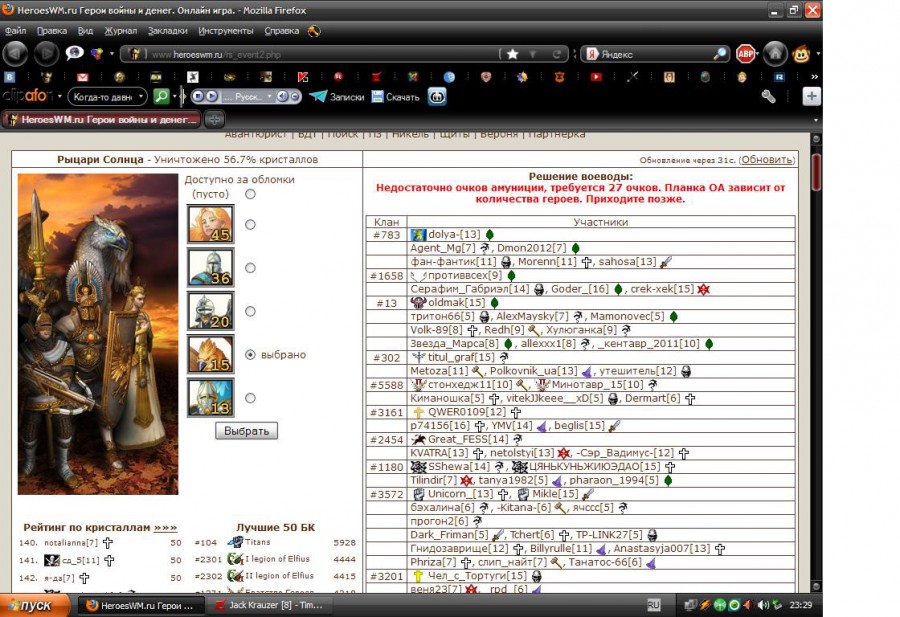Open the Инструменты menu
900x617 pixels.
(226, 31)
